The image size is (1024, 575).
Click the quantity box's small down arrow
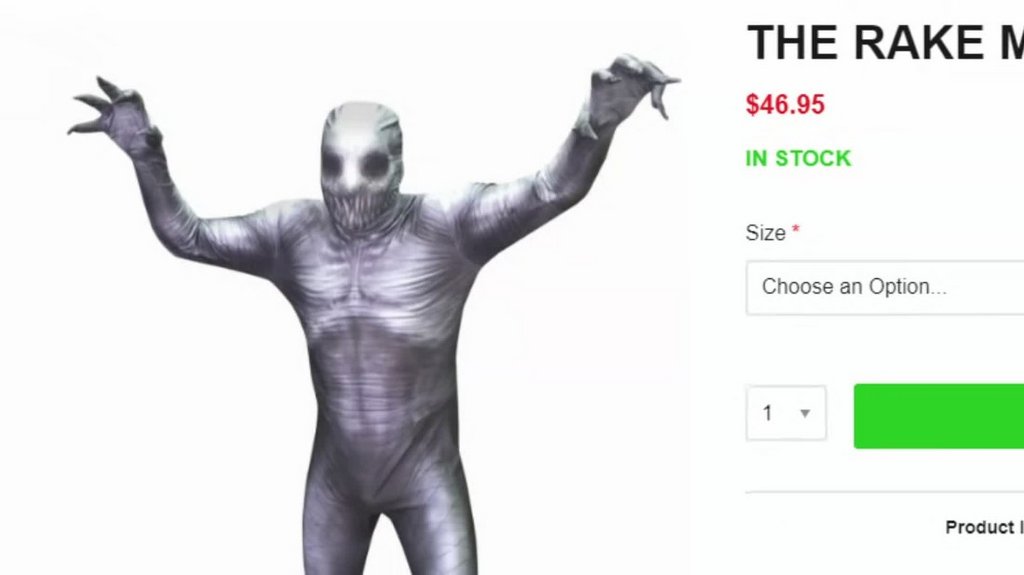(805, 414)
